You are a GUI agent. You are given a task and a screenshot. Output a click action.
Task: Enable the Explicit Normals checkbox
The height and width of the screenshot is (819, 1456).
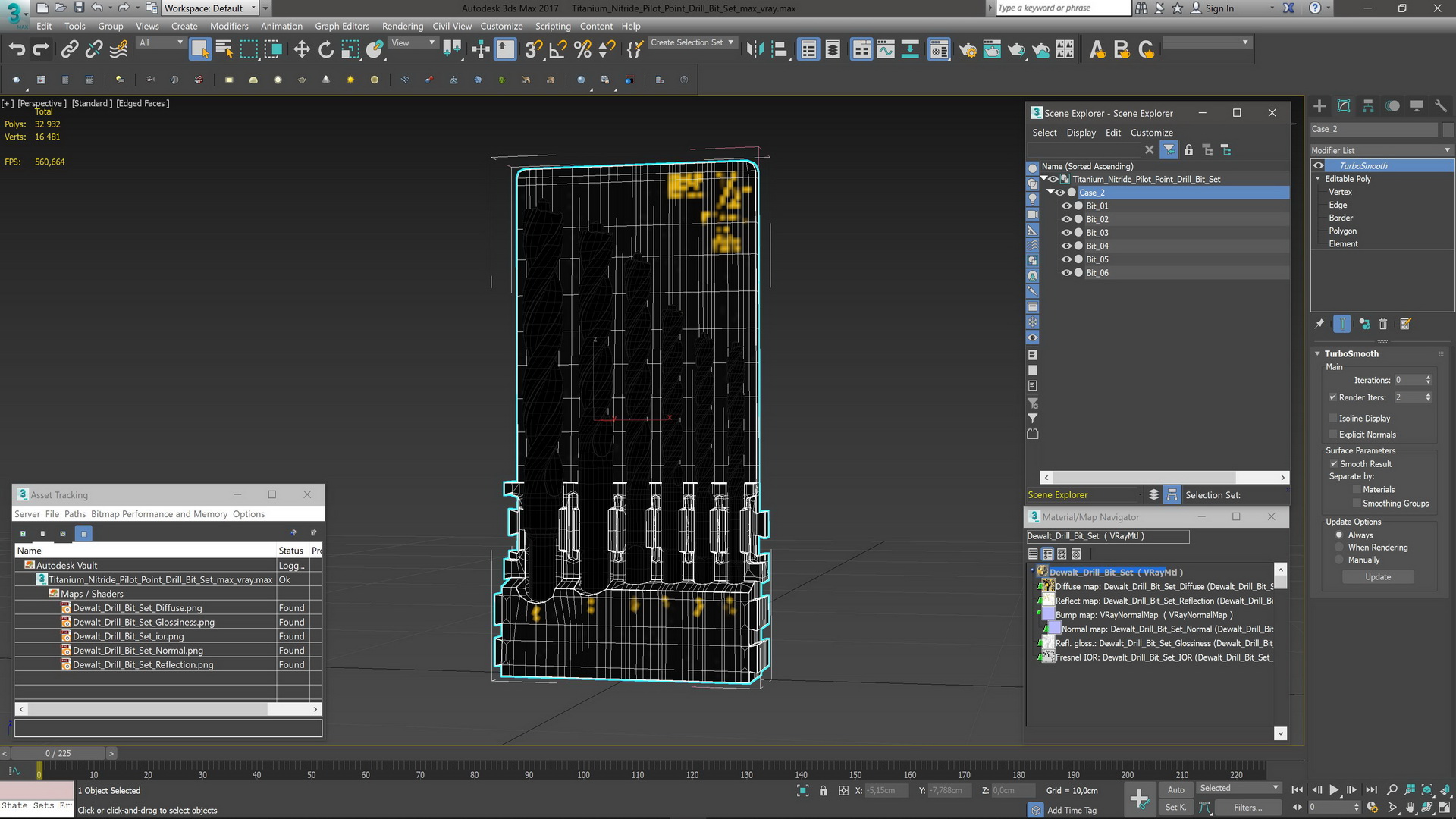pos(1332,435)
